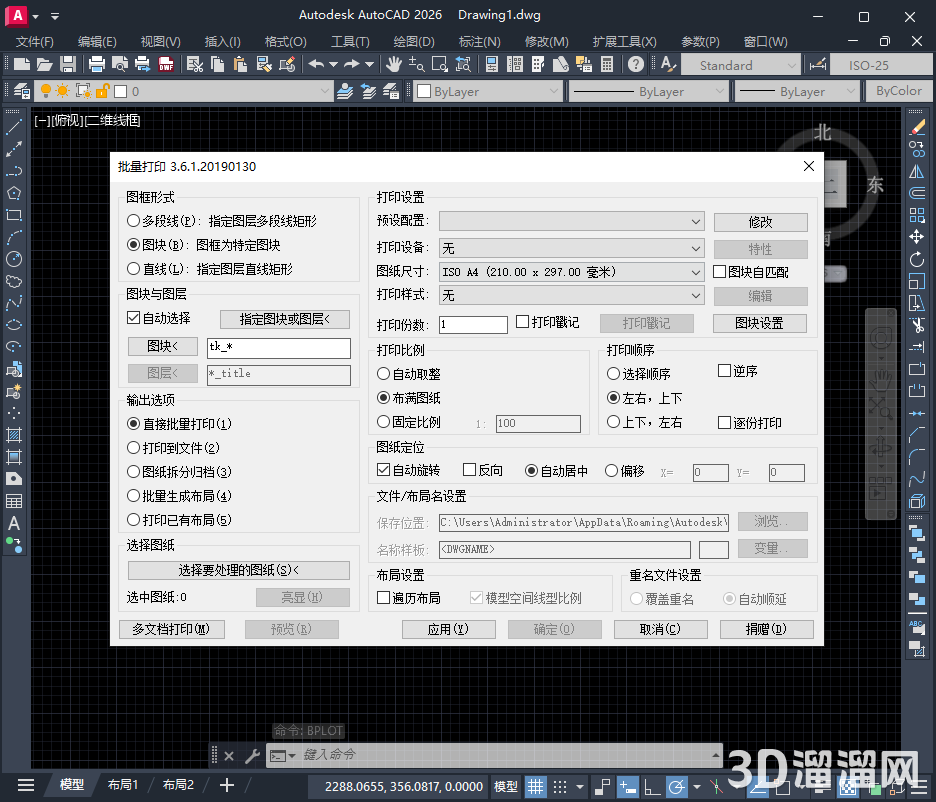Open the 标注(N) menu

click(479, 42)
